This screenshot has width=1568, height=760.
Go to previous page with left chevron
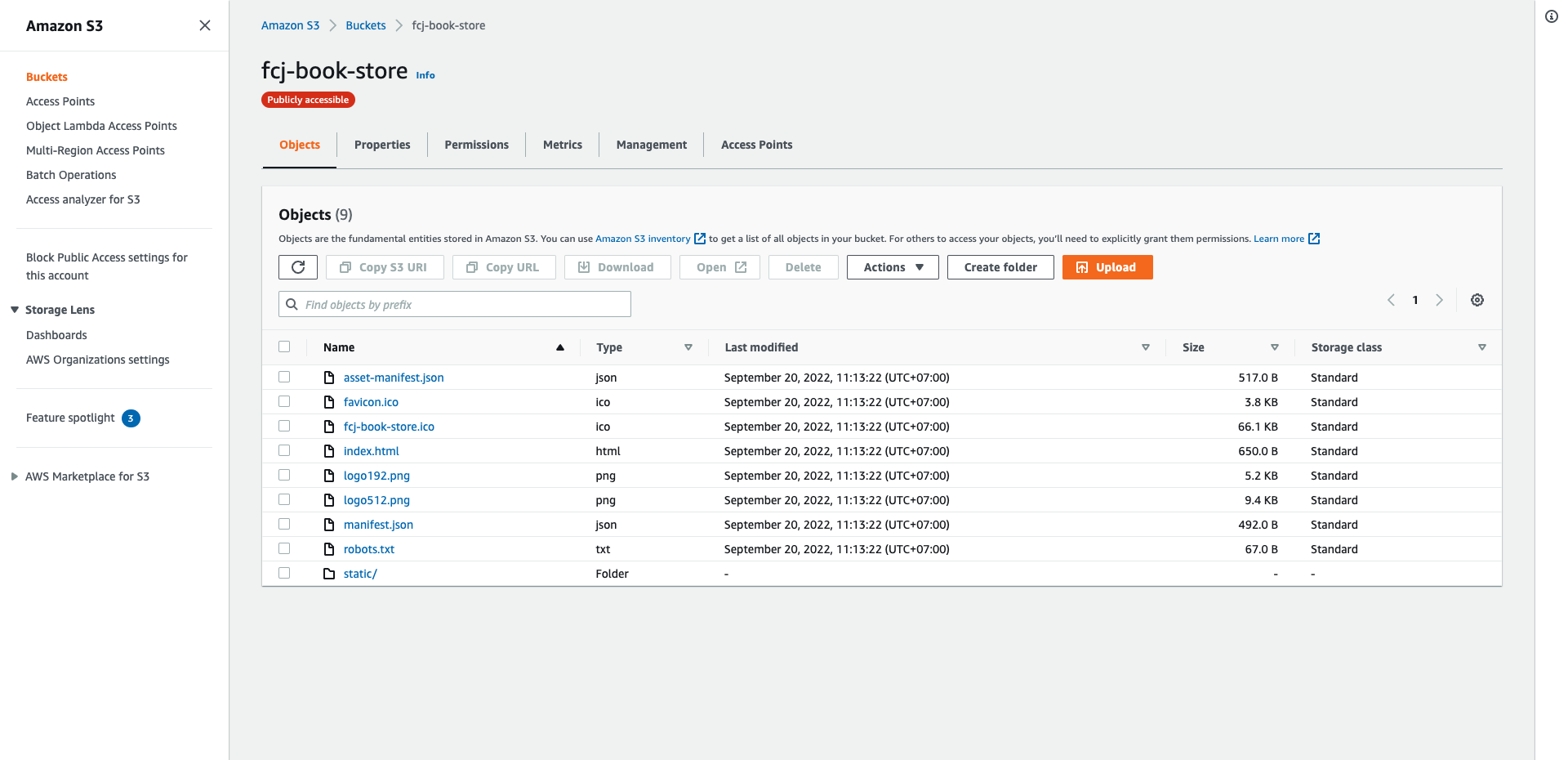1391,300
